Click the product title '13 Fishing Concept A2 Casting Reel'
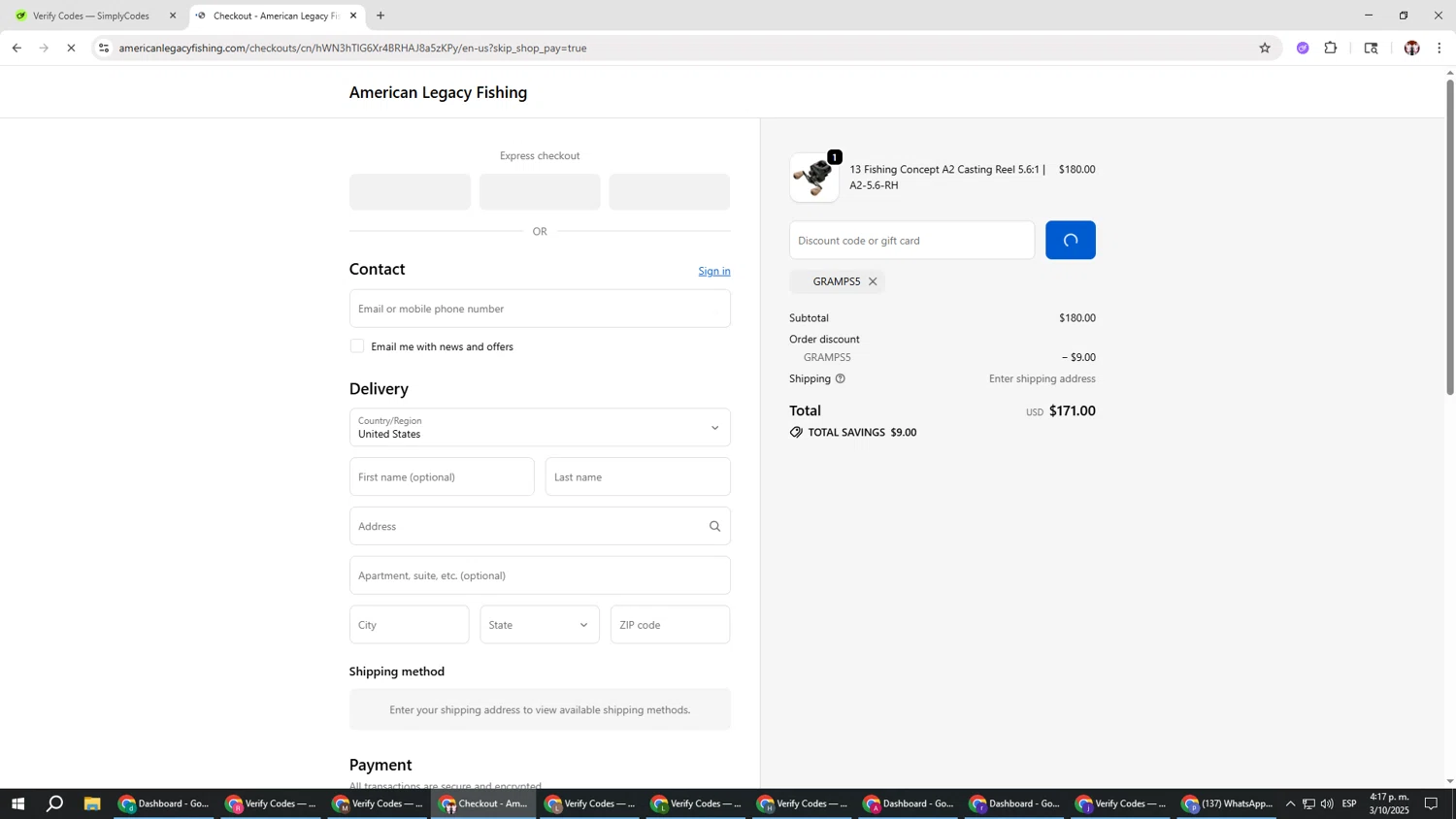This screenshot has width=1456, height=819. tap(946, 177)
